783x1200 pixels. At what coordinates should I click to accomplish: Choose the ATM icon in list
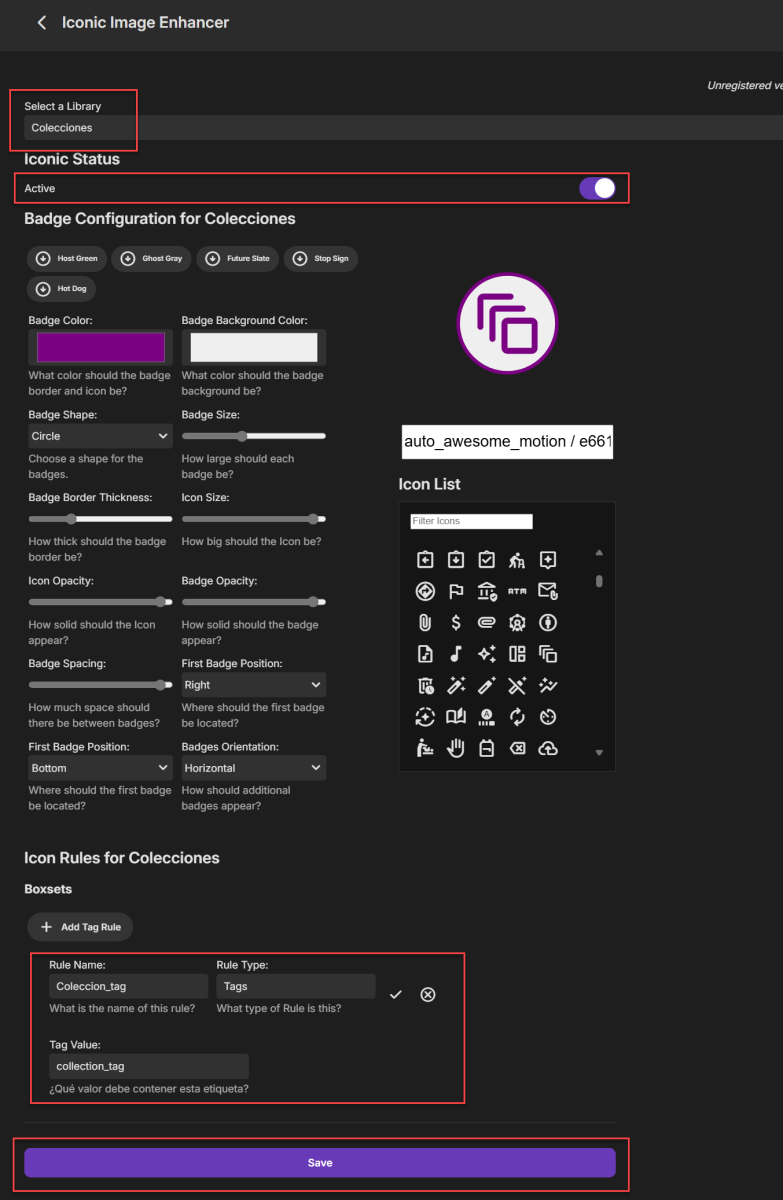[x=517, y=591]
